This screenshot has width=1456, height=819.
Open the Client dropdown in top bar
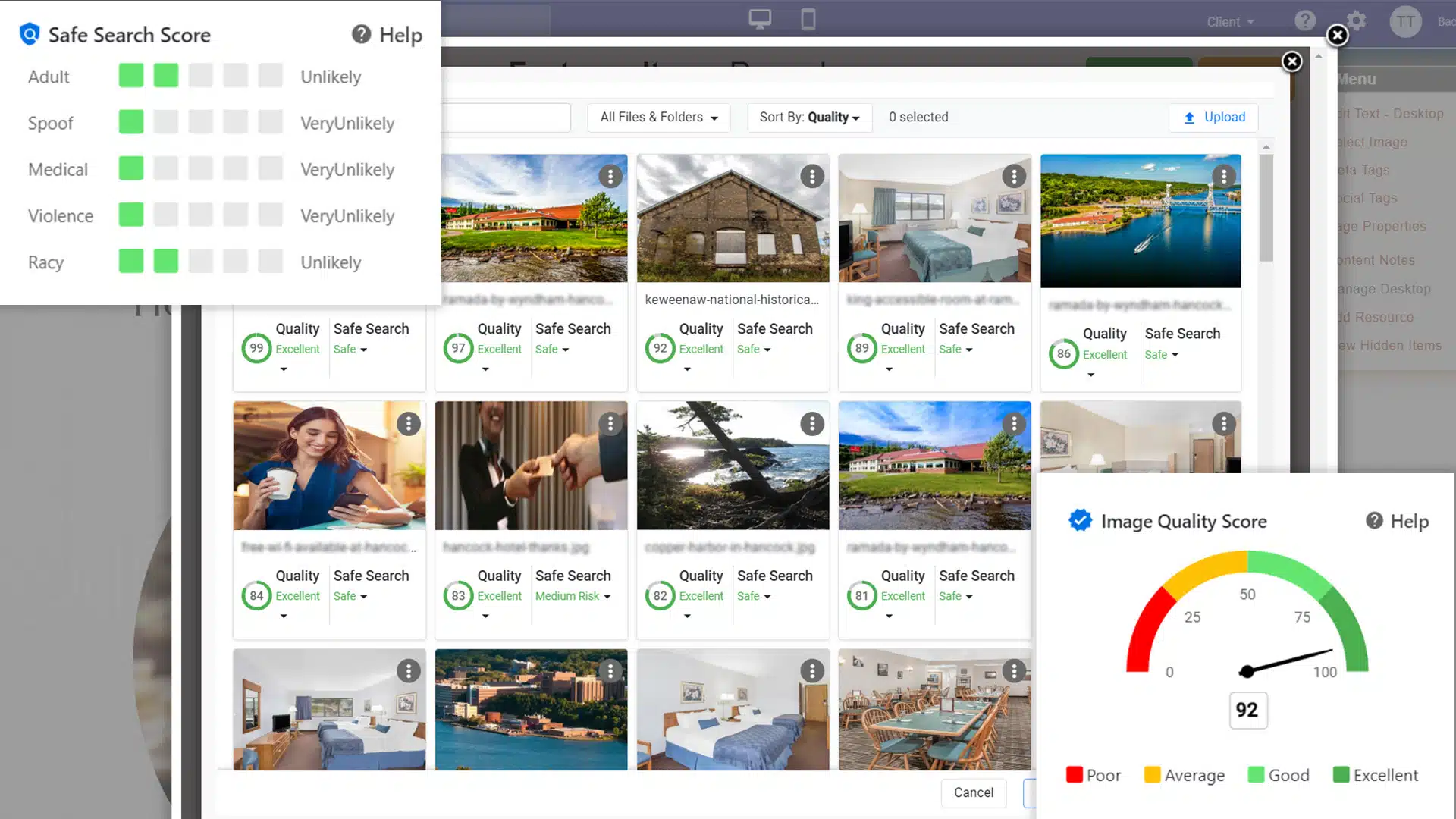(1230, 22)
